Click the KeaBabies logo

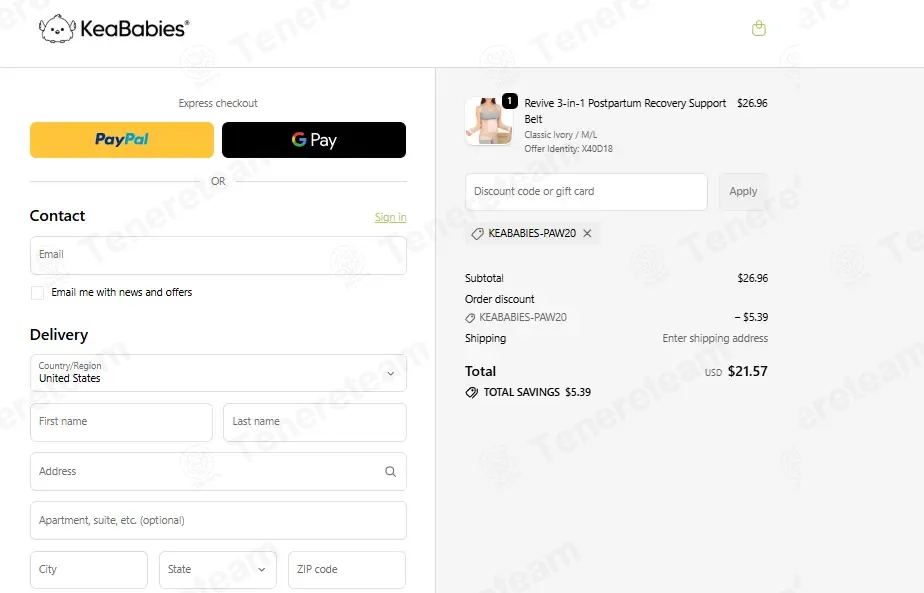tap(114, 28)
